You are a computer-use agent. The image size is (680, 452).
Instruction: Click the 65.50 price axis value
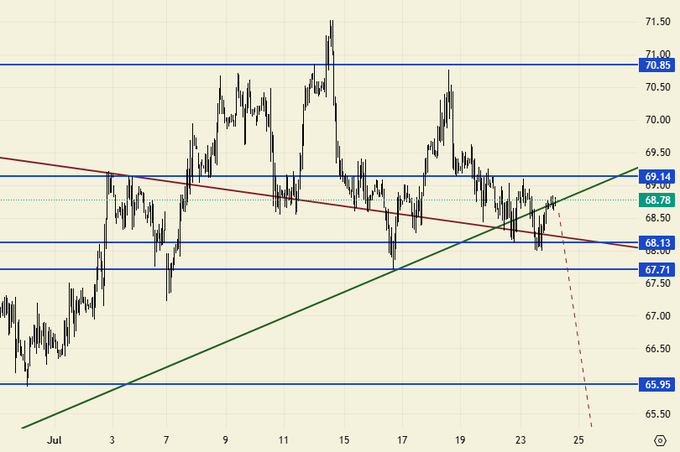[657, 414]
